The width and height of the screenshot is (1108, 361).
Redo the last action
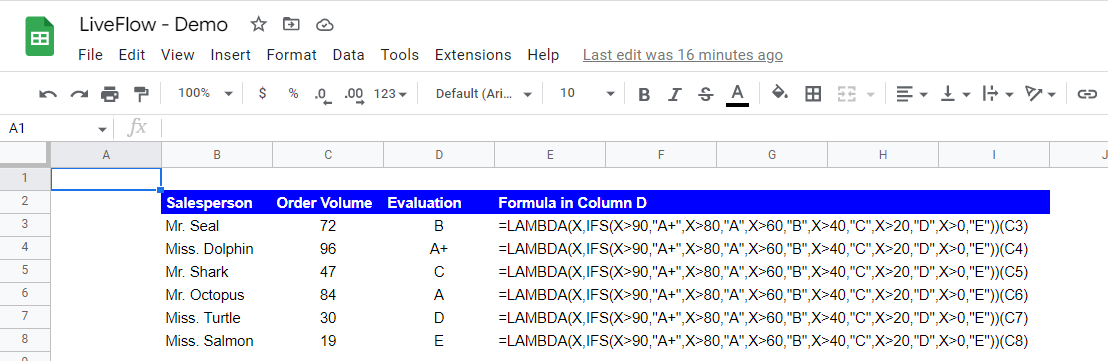point(78,93)
